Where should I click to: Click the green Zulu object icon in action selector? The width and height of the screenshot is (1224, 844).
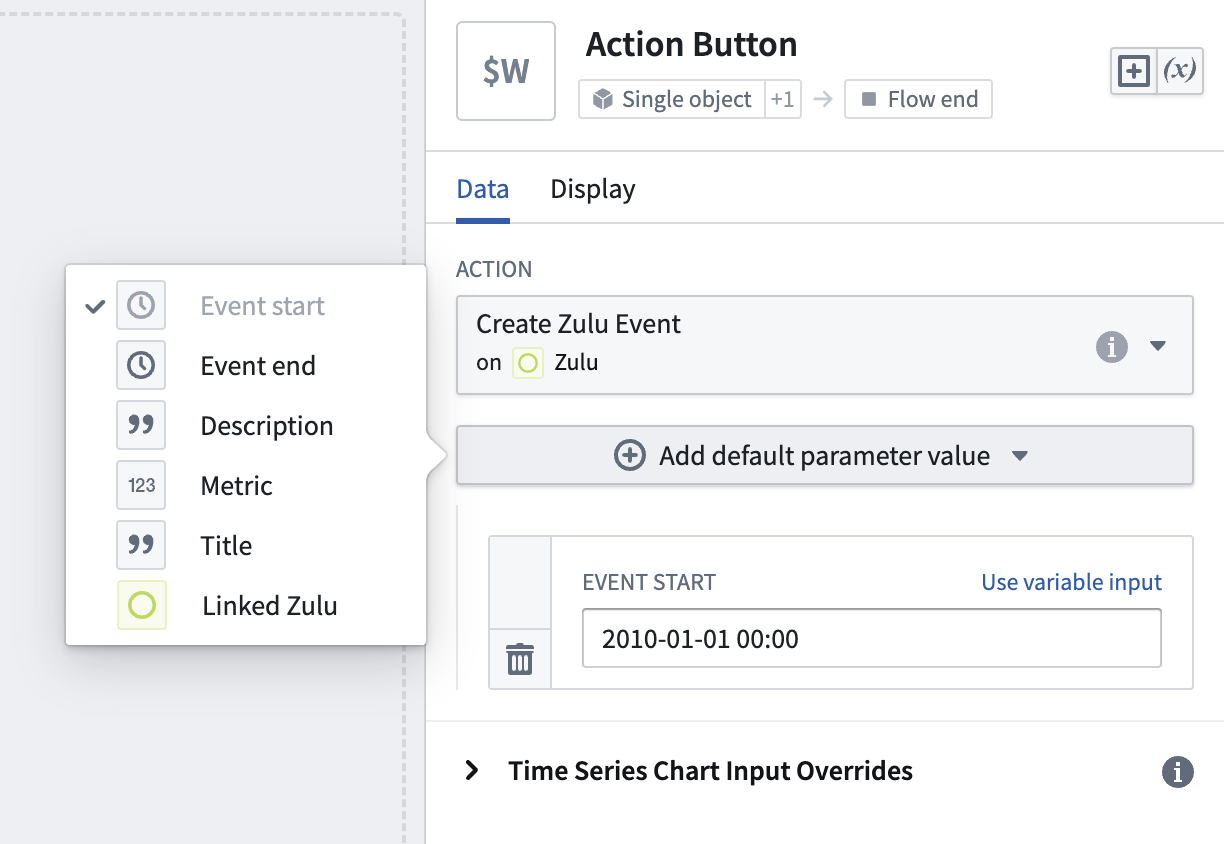(527, 363)
